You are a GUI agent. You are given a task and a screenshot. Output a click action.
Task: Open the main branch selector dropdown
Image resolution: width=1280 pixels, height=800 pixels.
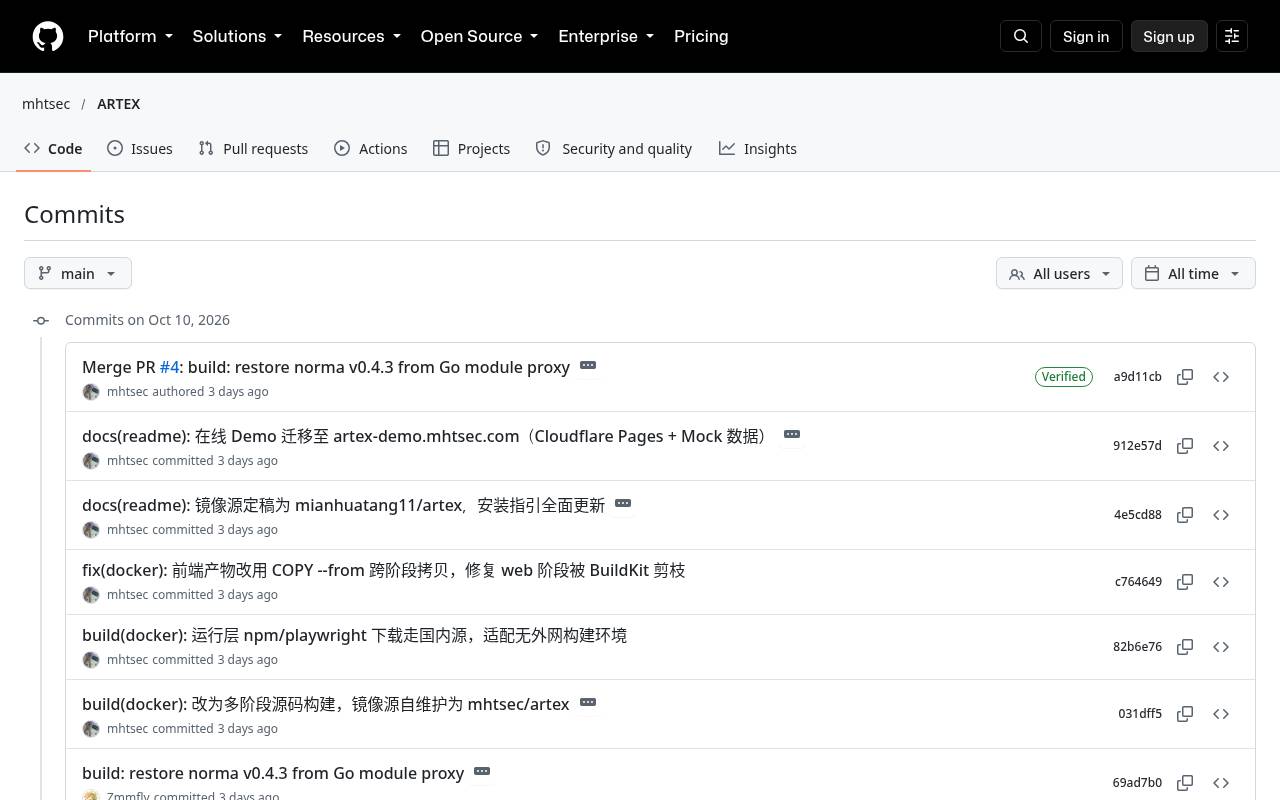[78, 273]
